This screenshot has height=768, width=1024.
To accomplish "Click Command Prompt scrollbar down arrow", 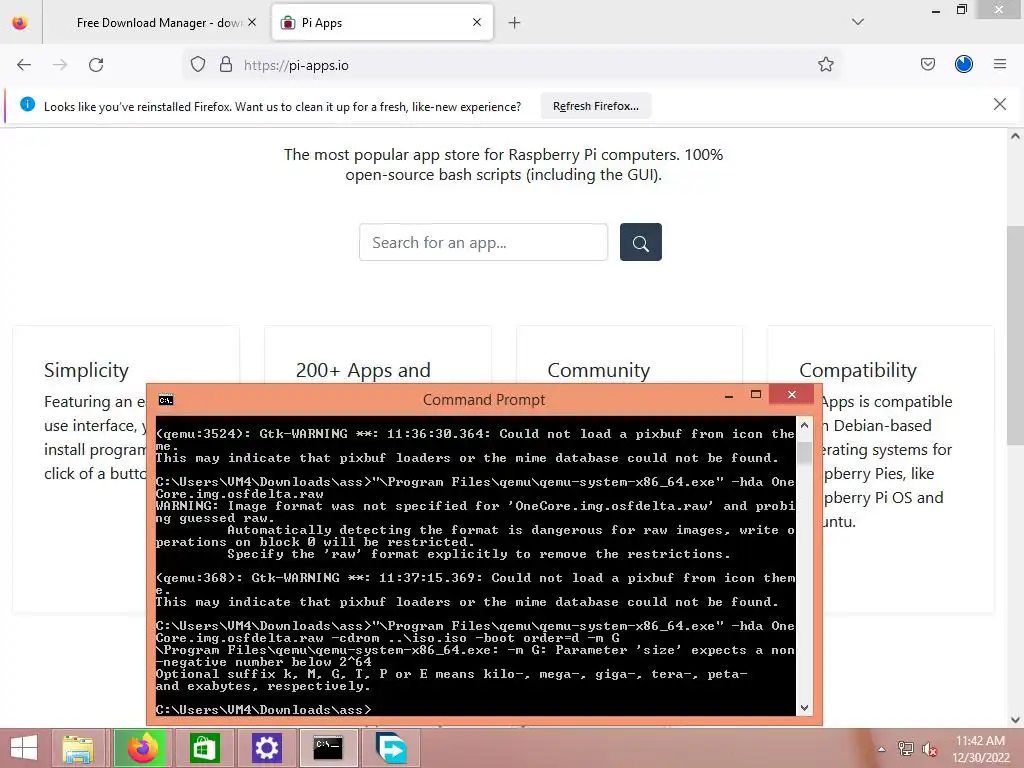I will coord(805,708).
